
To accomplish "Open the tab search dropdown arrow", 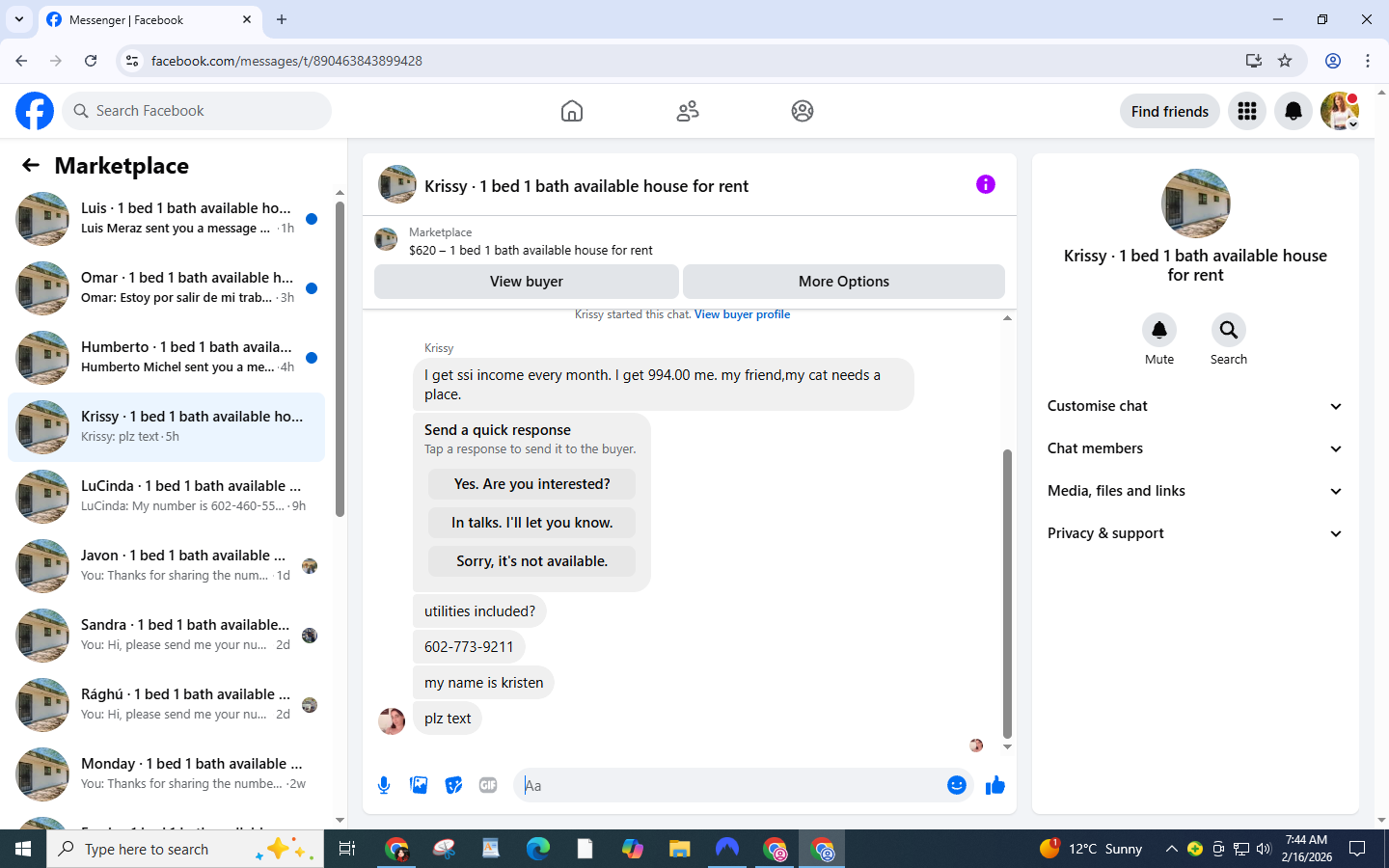I will click(x=18, y=19).
